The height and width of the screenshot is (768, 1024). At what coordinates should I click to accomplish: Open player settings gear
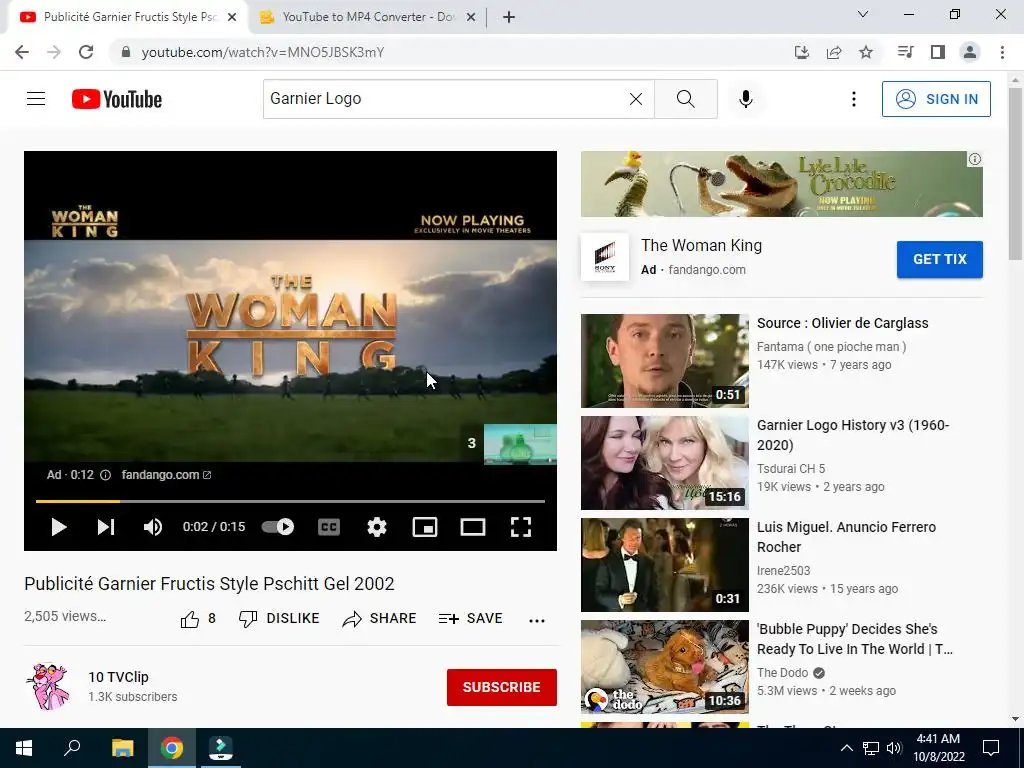377,527
